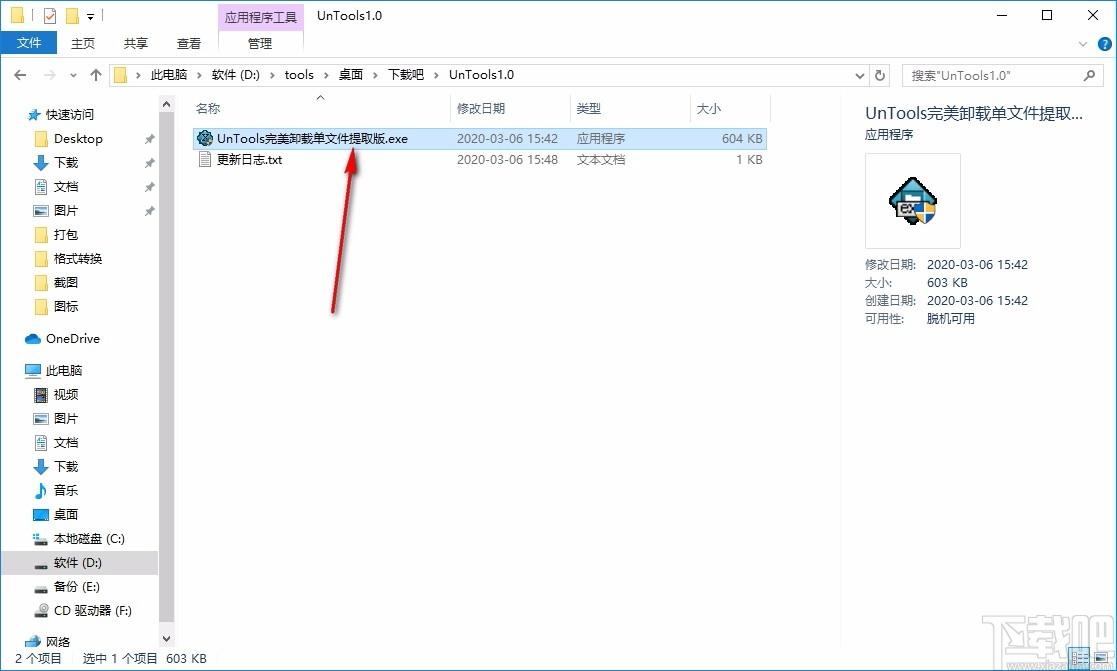Refresh the current folder view

[x=880, y=75]
